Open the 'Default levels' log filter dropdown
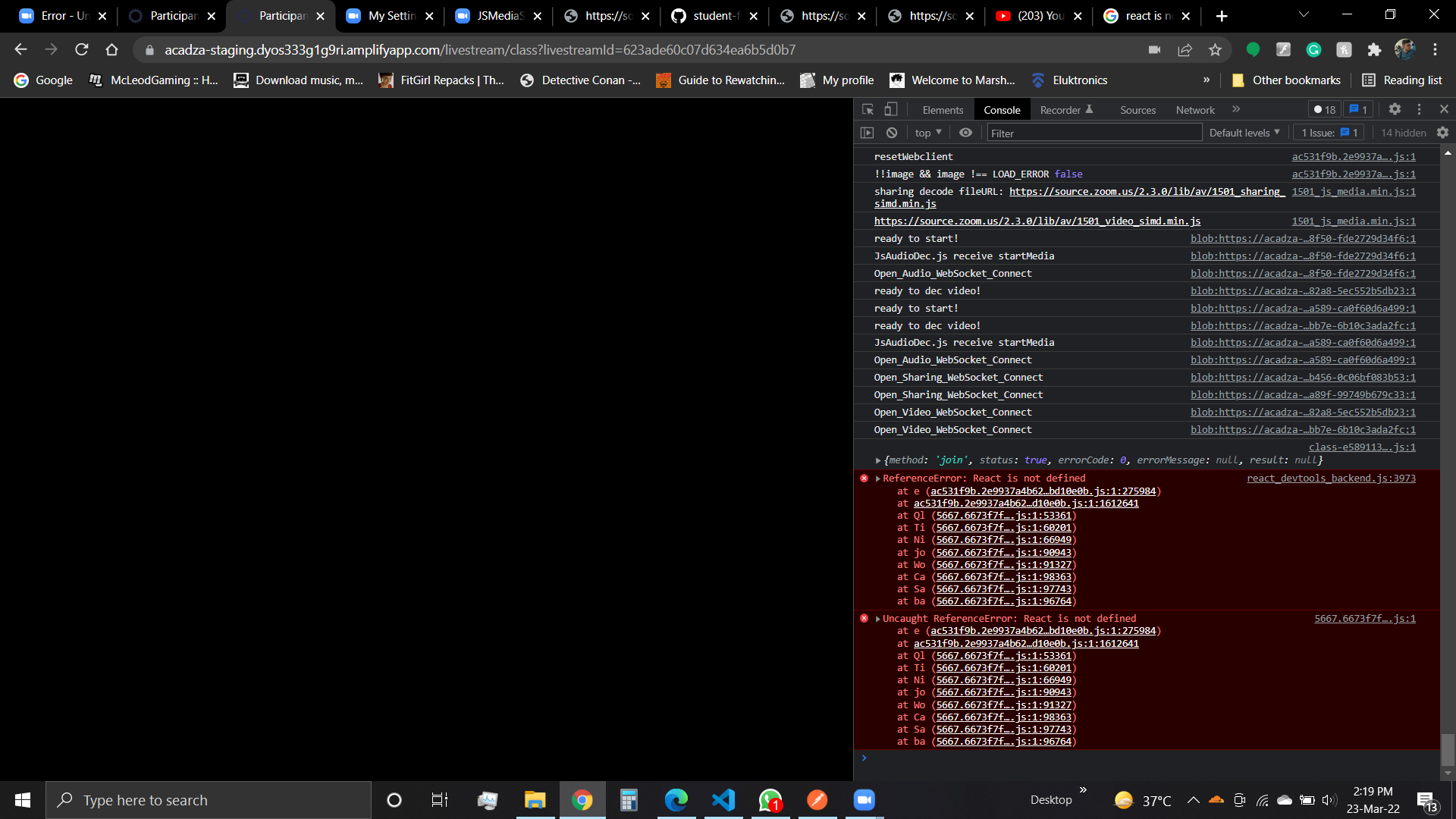Screen dimensions: 1456x819 click(x=1244, y=133)
